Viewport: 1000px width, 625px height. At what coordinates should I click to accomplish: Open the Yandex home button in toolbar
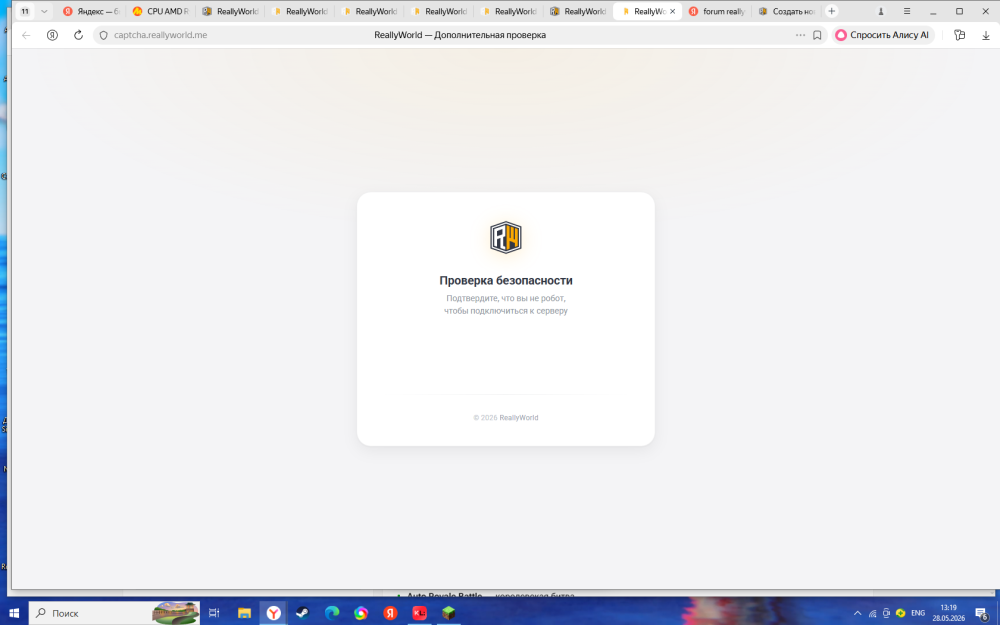[52, 35]
